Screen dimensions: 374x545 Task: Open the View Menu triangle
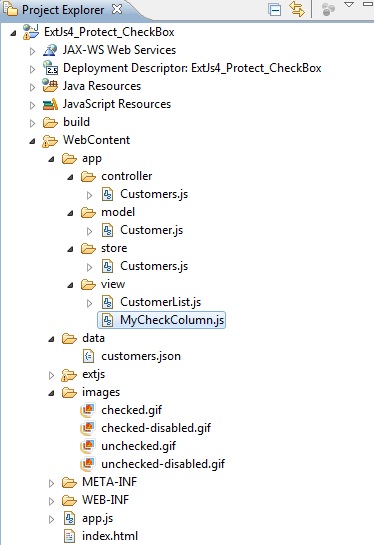pyautogui.click(x=349, y=5)
